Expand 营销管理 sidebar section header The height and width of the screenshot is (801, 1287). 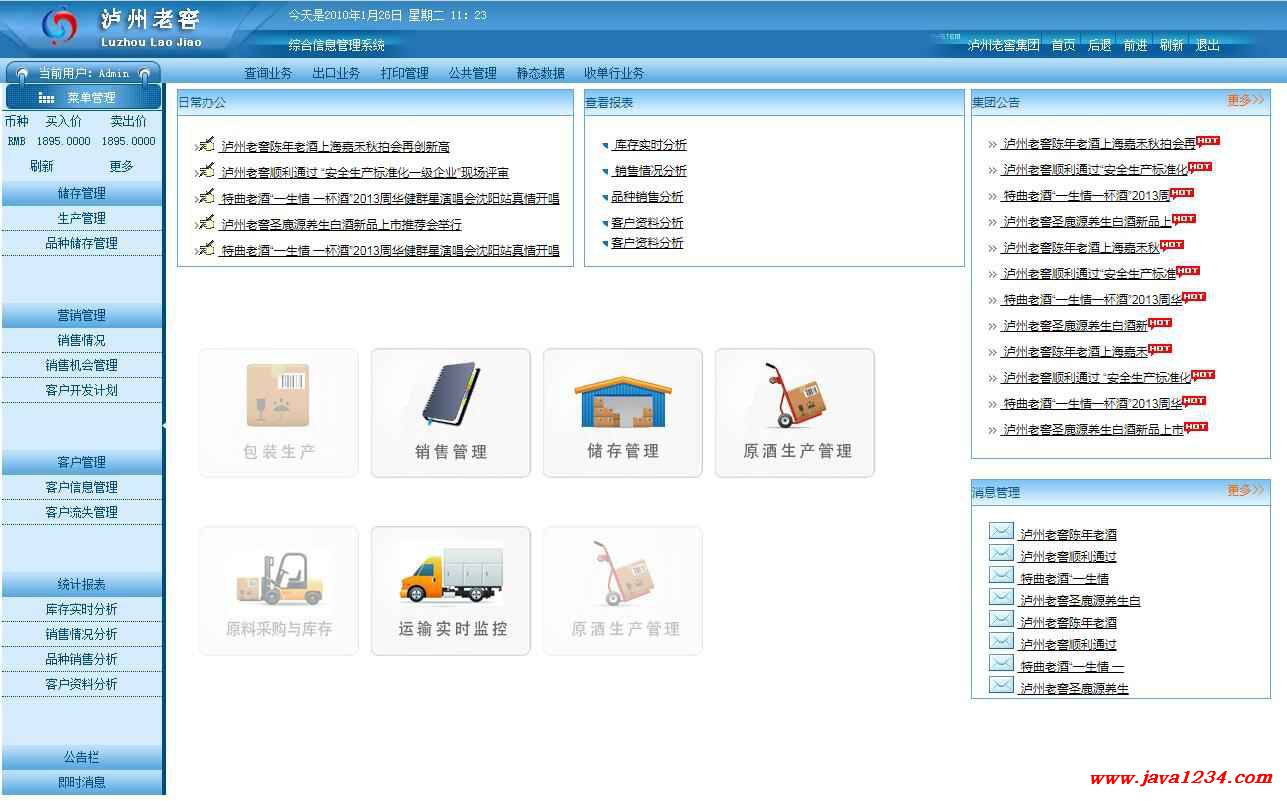tap(81, 315)
